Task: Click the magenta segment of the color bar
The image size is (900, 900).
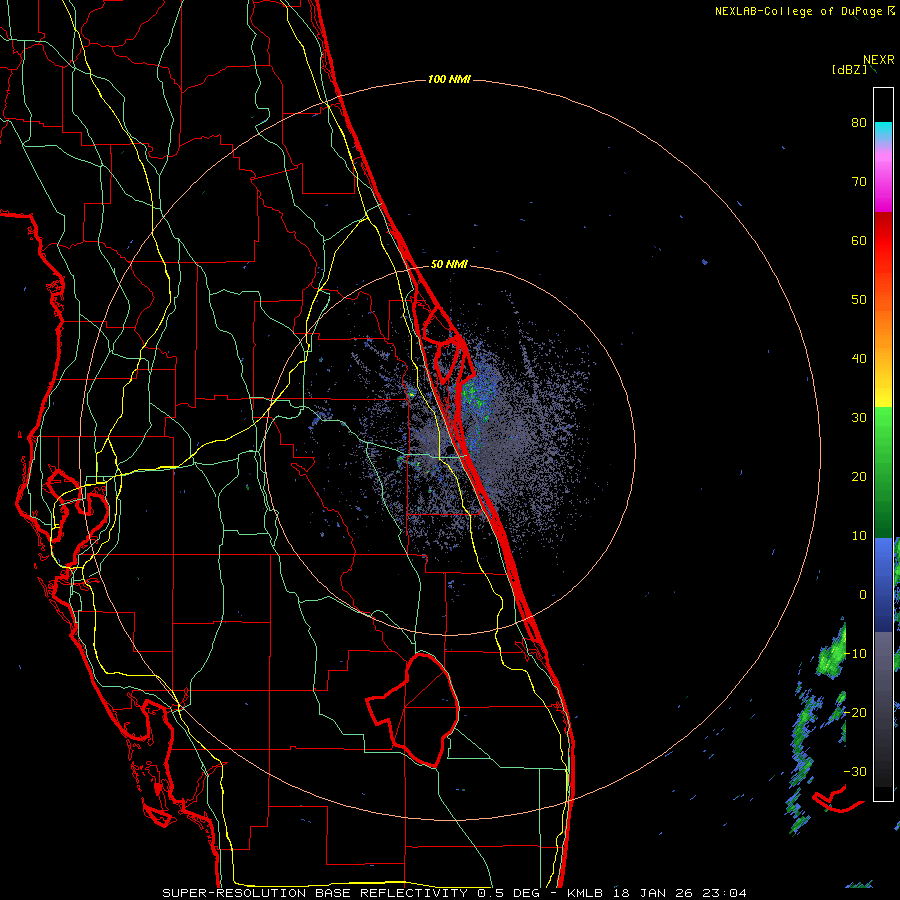Action: coord(883,184)
